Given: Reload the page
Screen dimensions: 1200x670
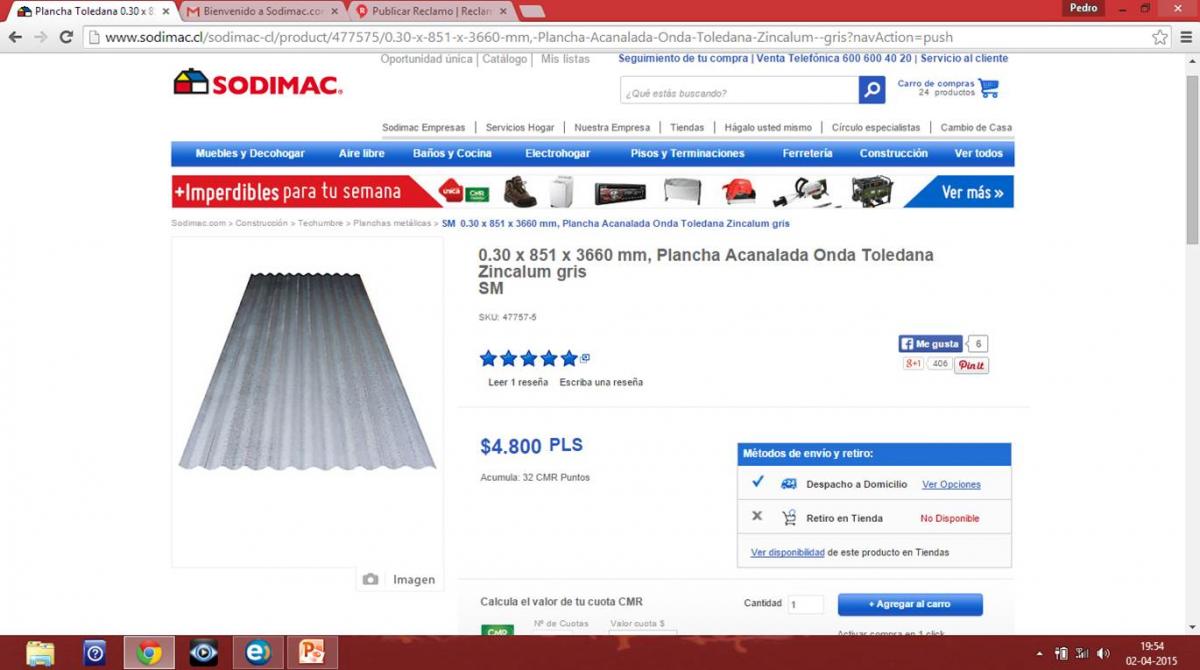Looking at the screenshot, I should tap(66, 37).
